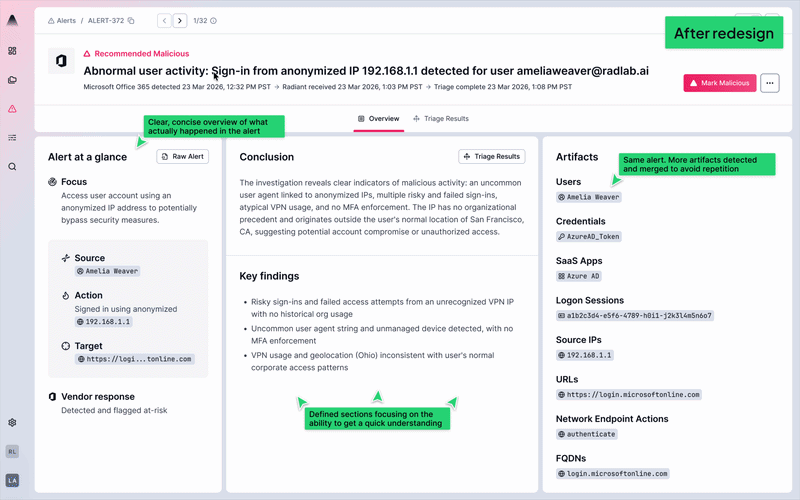Open the dashboard icon in the sidebar
Screen dimensions: 800x500
[x=12, y=51]
